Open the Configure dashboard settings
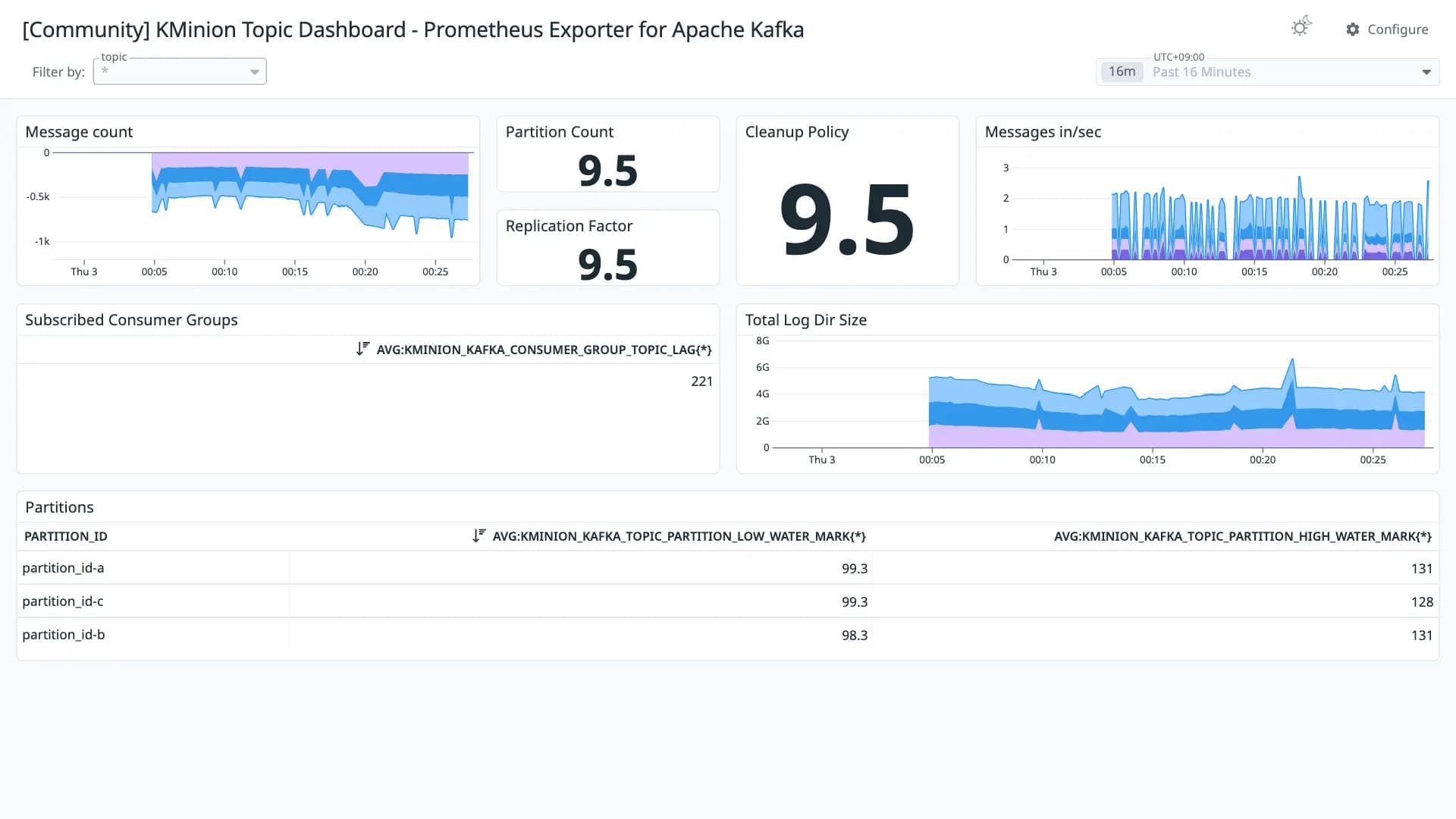This screenshot has width=1456, height=819. click(x=1387, y=30)
